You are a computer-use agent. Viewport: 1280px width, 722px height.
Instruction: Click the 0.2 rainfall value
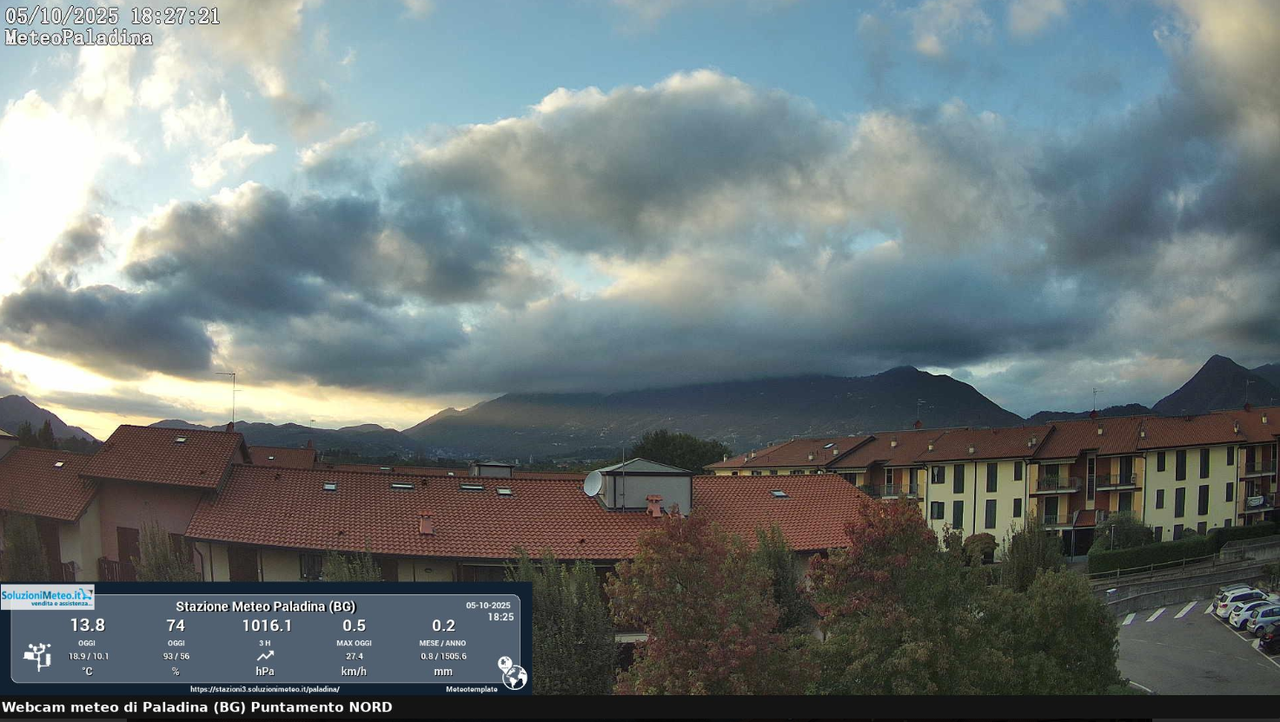pos(443,625)
